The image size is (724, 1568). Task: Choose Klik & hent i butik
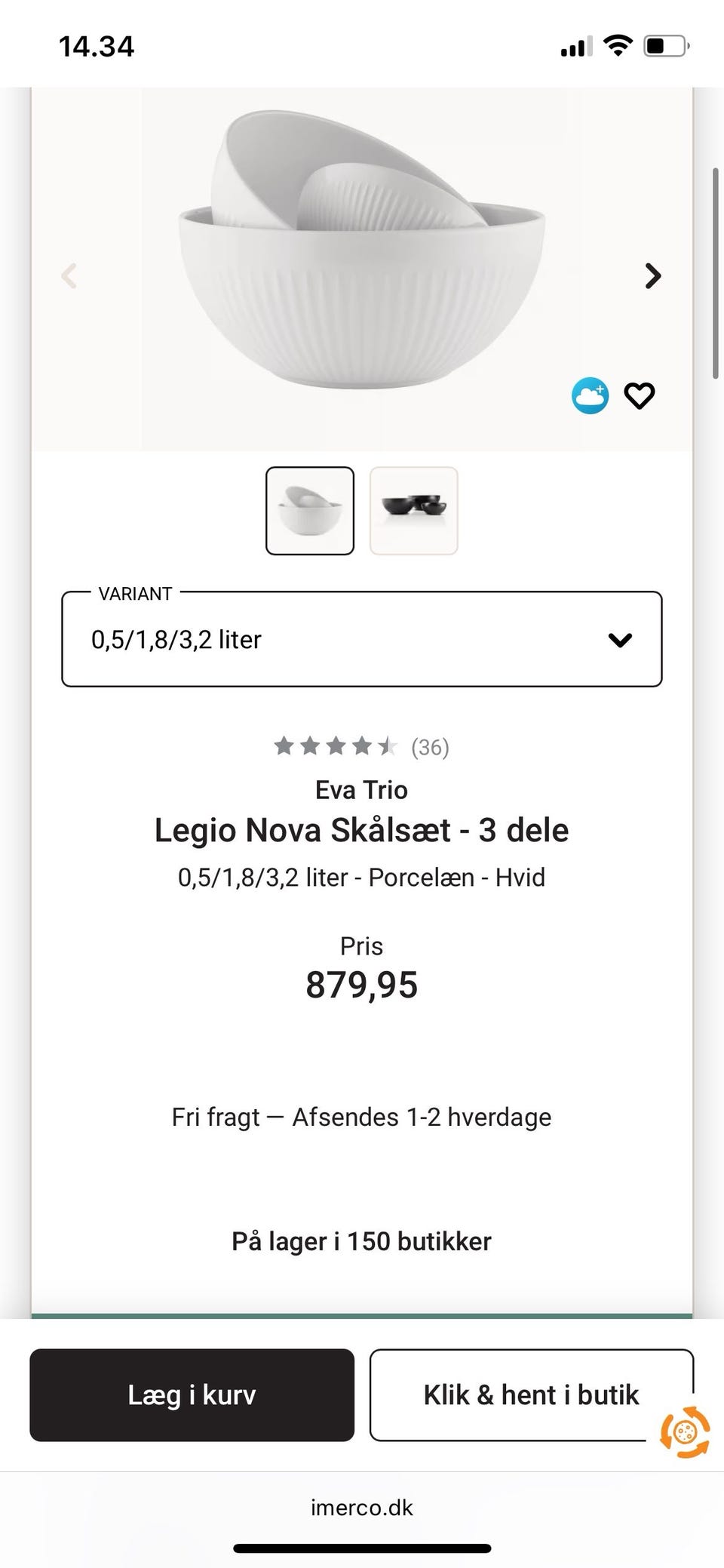point(531,1394)
